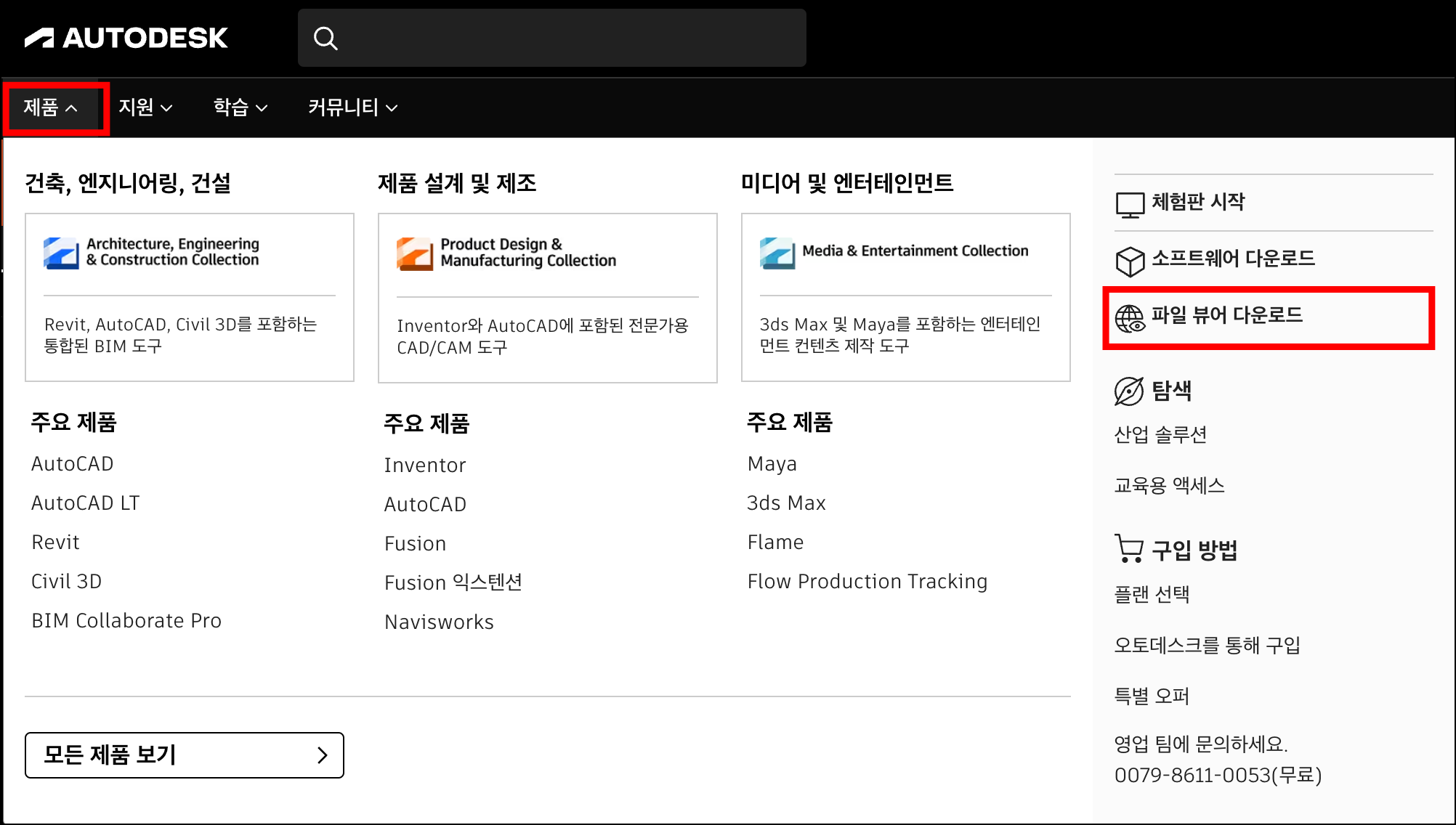1456x825 pixels.
Task: Open the AutoCAD LT link
Action: (86, 503)
